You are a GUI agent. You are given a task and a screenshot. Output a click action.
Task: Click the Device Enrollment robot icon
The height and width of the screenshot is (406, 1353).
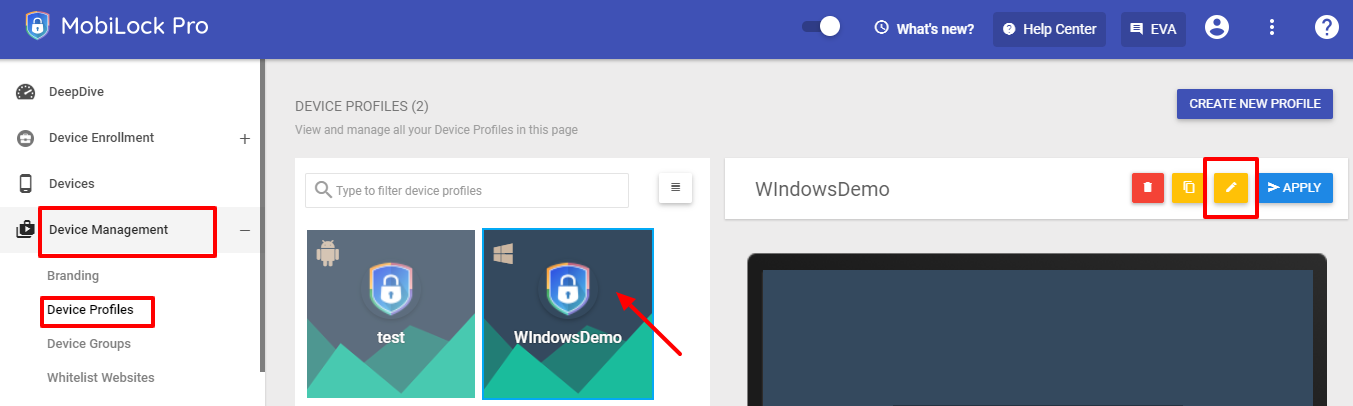pos(26,139)
